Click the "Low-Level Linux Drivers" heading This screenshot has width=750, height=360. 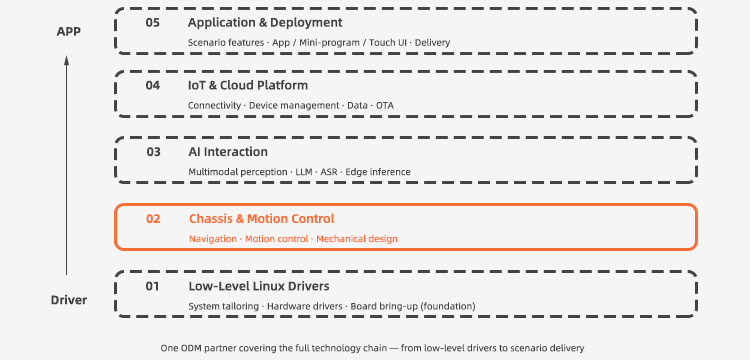tap(259, 286)
